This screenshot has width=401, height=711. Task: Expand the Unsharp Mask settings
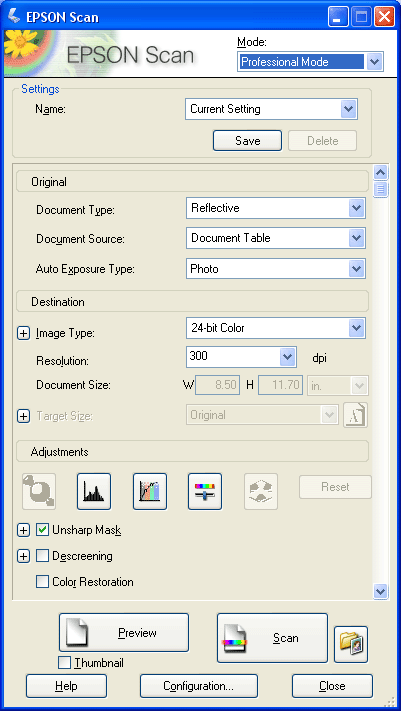click(x=23, y=530)
